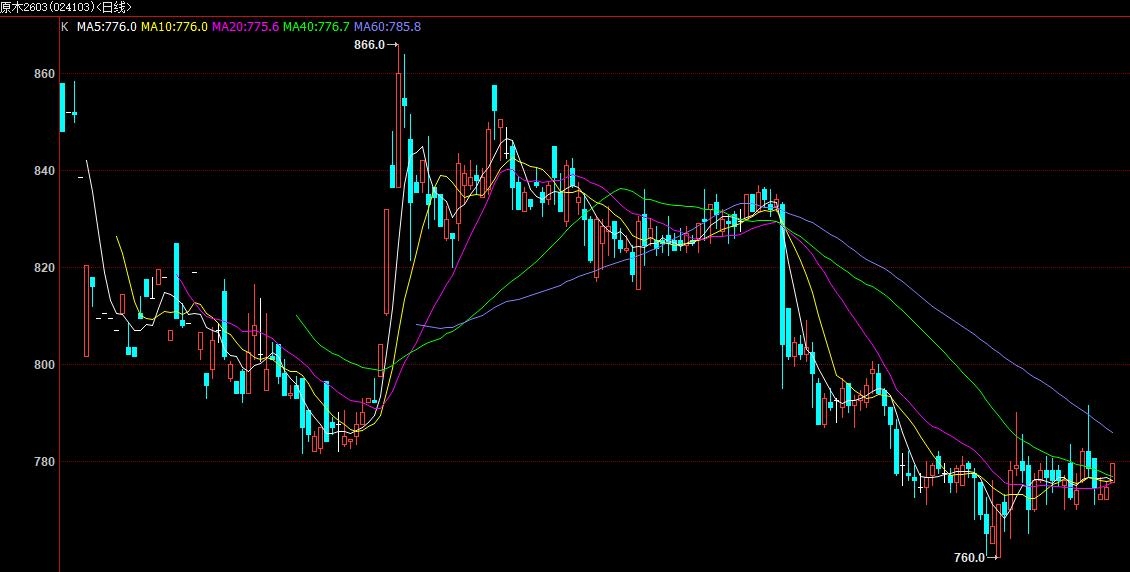Click the lowest candle just above the 760.0 marker
The width and height of the screenshot is (1130, 572).
[995, 535]
